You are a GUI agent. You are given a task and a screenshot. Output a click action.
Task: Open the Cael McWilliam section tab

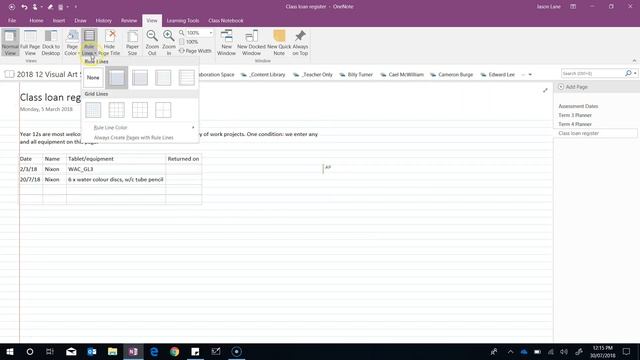[x=402, y=75]
